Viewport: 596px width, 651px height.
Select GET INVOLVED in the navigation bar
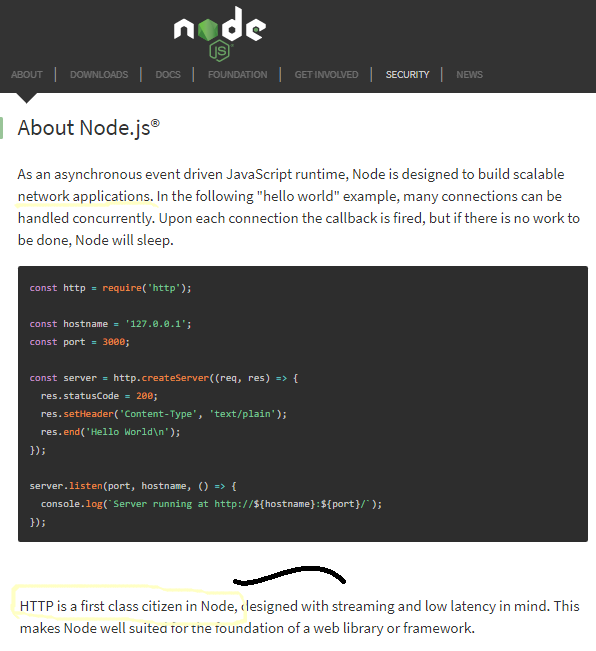(326, 75)
